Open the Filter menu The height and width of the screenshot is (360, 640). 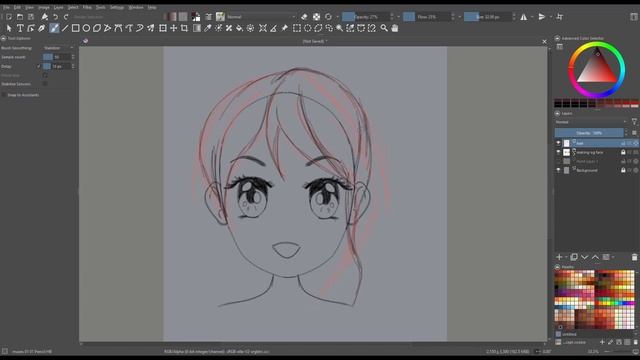(87, 7)
